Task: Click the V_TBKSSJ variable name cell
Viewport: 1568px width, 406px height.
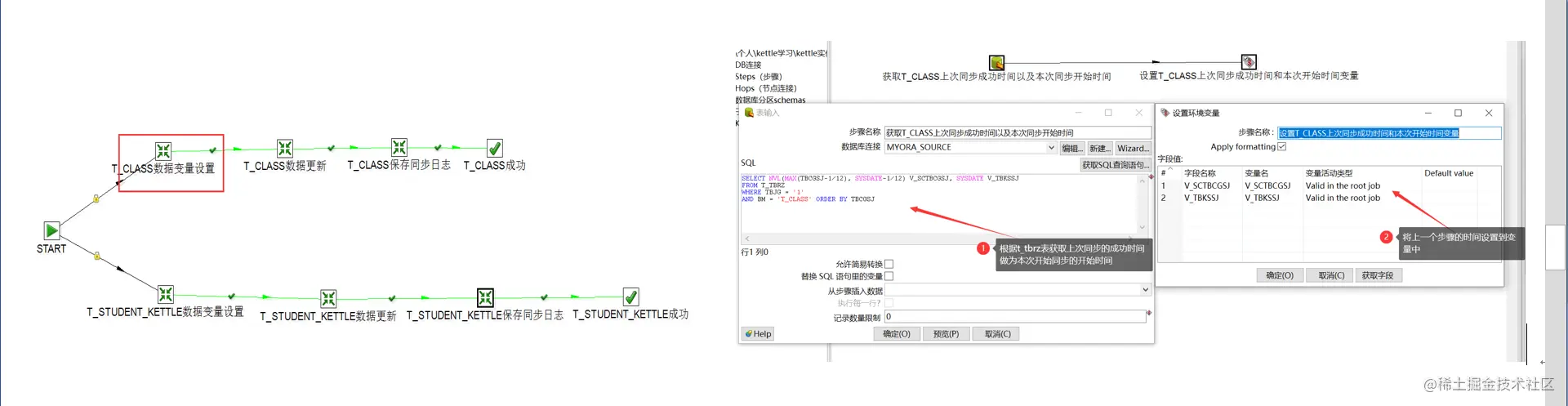Action: tap(1262, 198)
